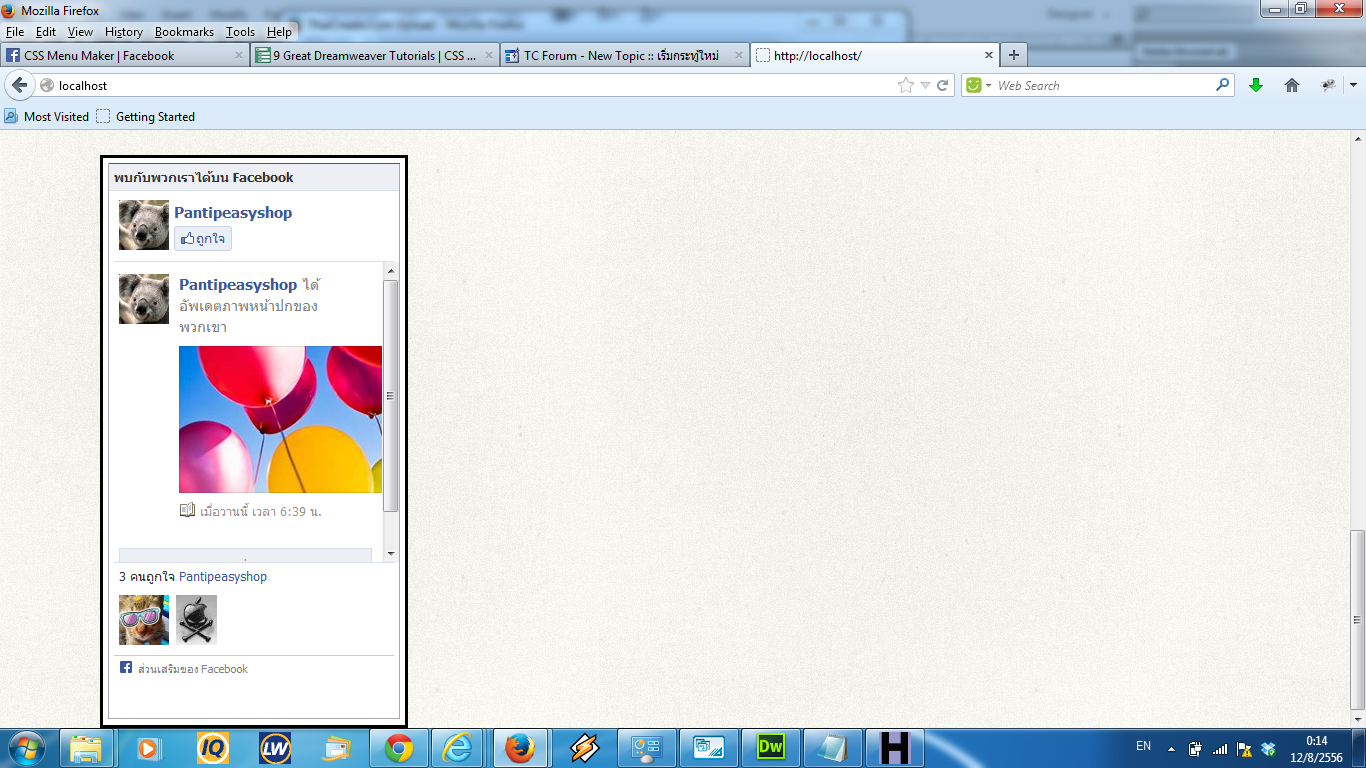Open the LW application on taskbar
This screenshot has height=768, width=1366.
(274, 748)
